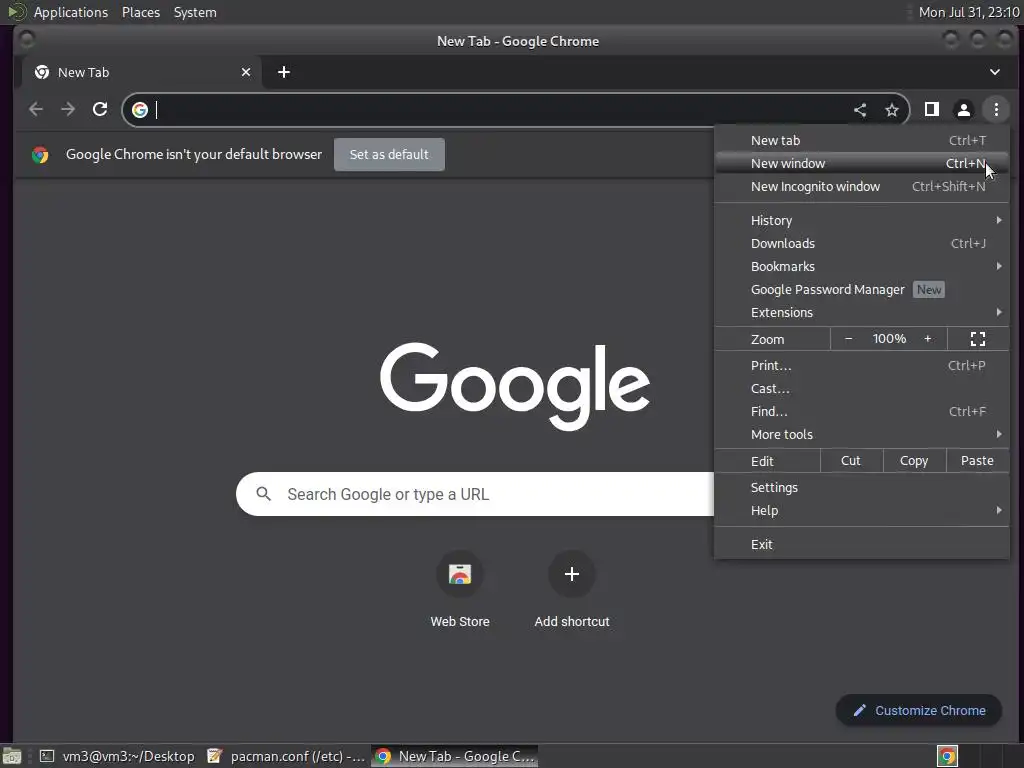Expand the Bookmarks submenu
1024x768 pixels.
coord(862,266)
